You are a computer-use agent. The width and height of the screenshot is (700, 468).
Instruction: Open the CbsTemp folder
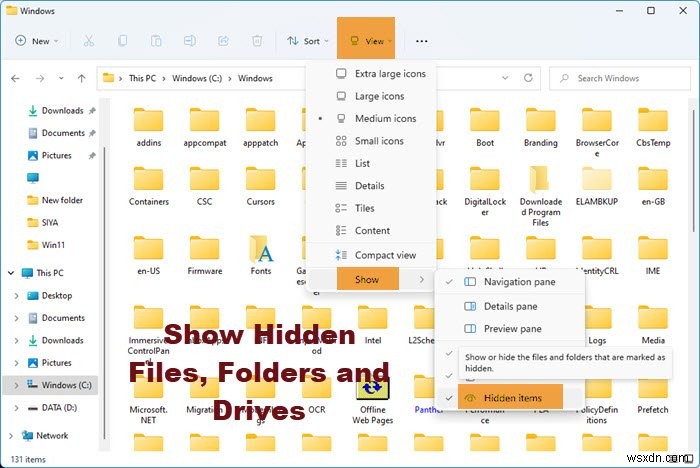point(653,127)
